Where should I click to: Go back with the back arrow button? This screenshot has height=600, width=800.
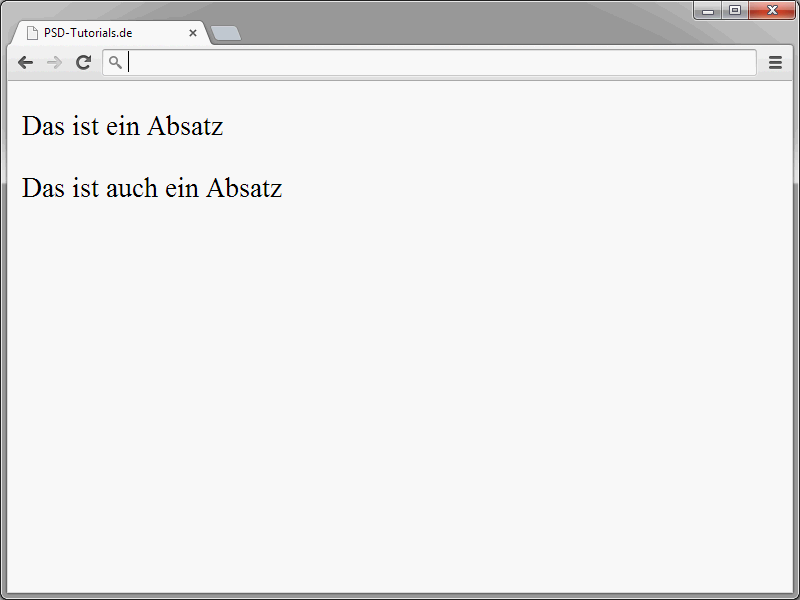25,63
